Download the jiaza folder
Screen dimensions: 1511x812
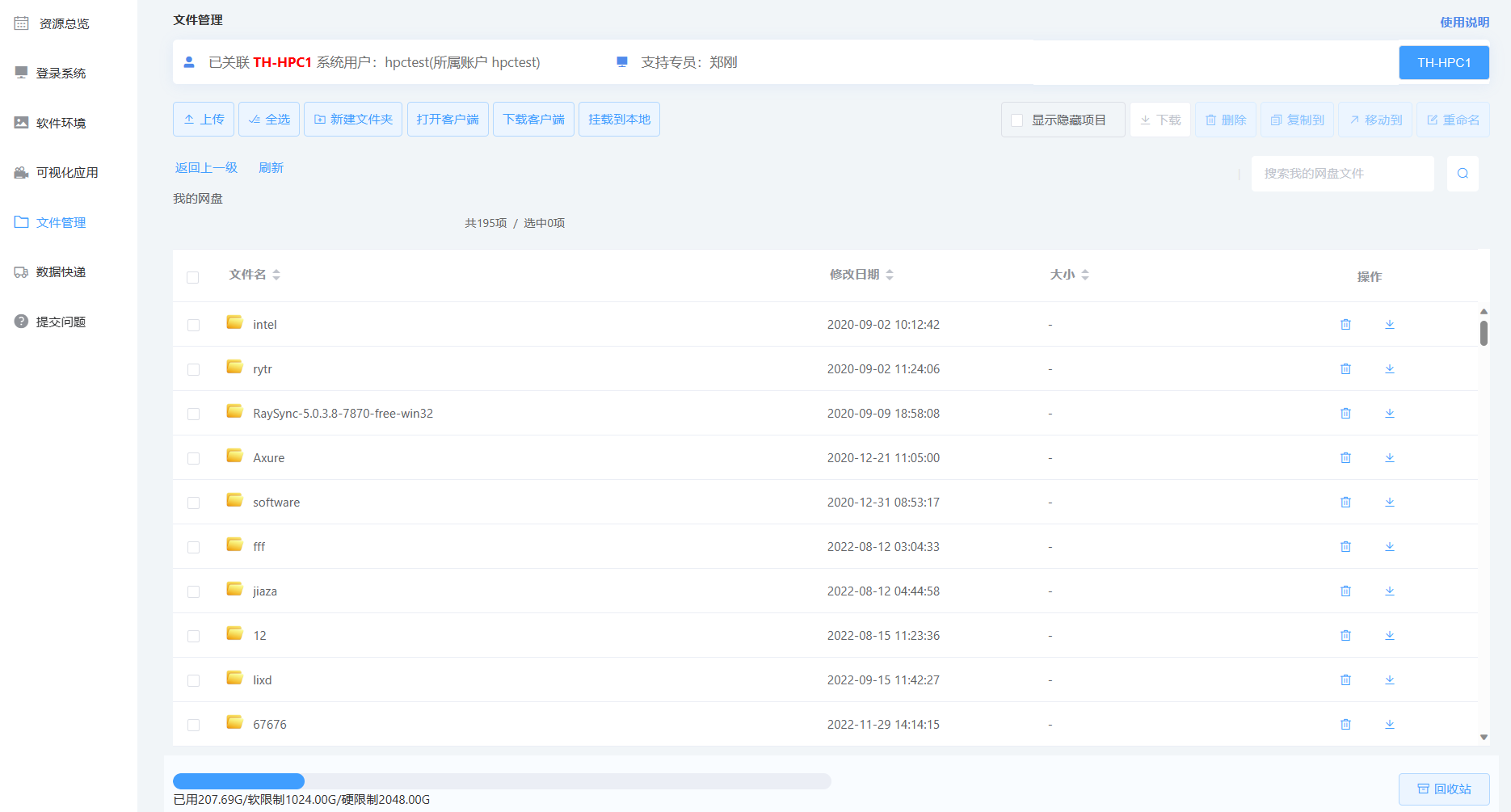pyautogui.click(x=1390, y=591)
